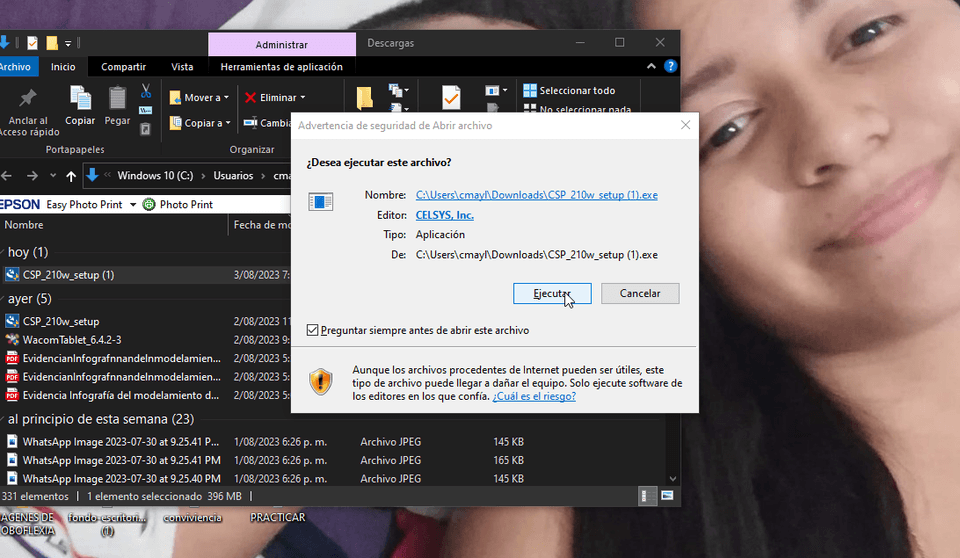This screenshot has height=558, width=960.
Task: Click Seleccionar todo in the ribbon
Action: (x=569, y=91)
